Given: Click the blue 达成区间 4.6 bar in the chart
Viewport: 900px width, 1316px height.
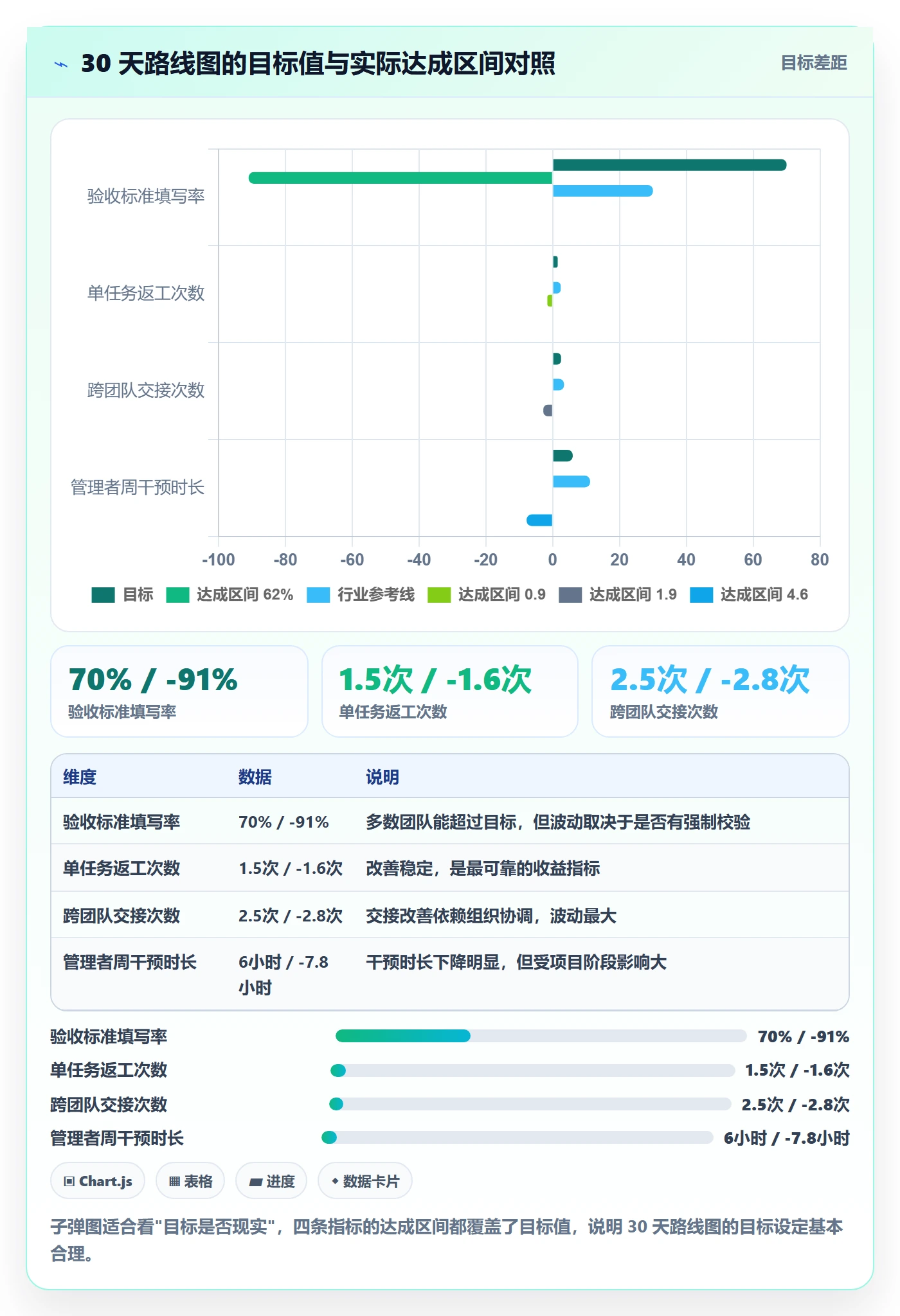Looking at the screenshot, I should pyautogui.click(x=539, y=520).
